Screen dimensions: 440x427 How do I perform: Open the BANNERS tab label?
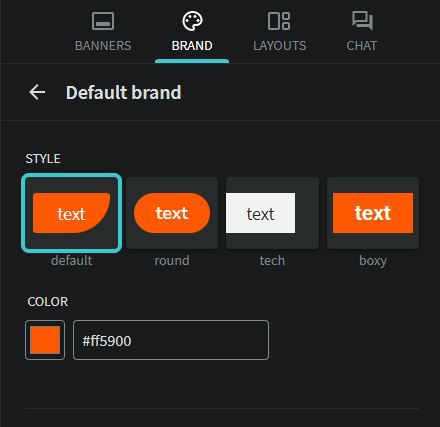[103, 46]
